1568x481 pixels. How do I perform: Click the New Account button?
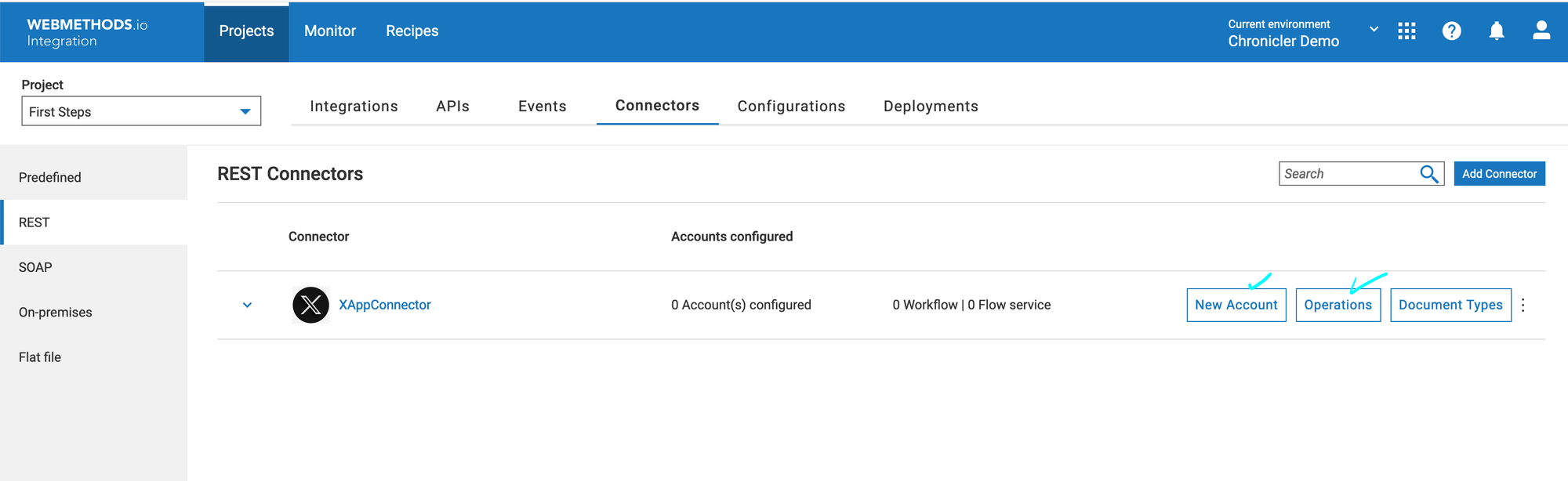coord(1236,306)
